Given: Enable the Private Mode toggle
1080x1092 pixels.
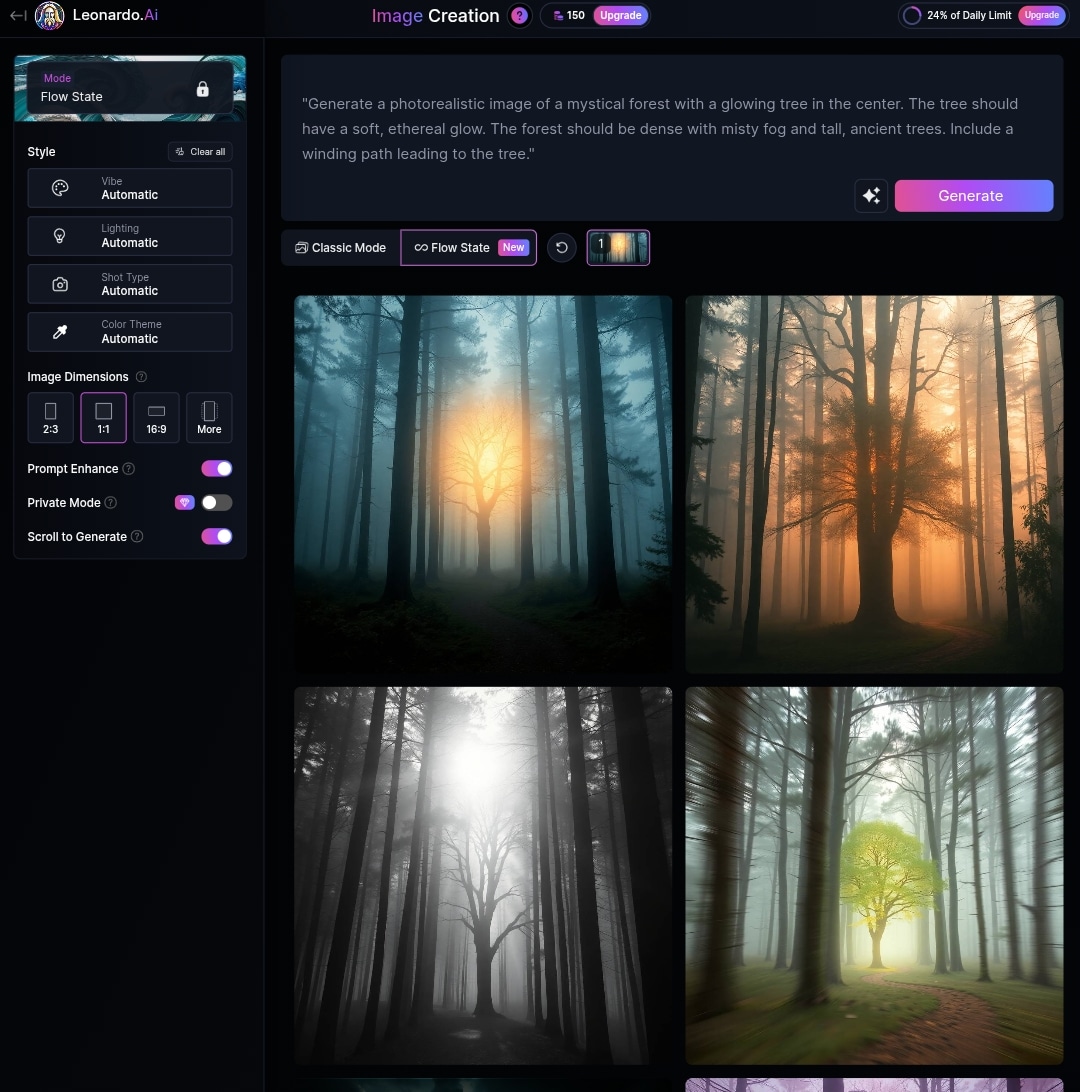Looking at the screenshot, I should pos(217,502).
